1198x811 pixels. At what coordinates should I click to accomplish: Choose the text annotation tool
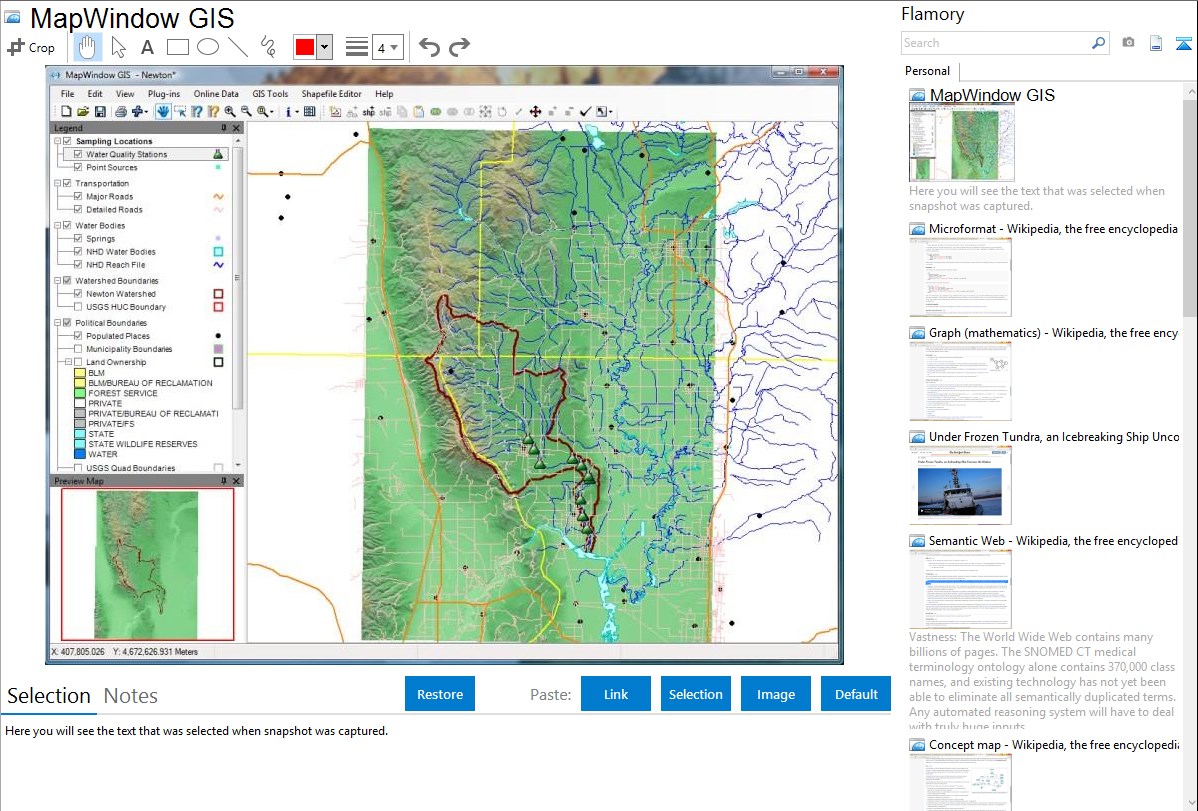(x=147, y=47)
